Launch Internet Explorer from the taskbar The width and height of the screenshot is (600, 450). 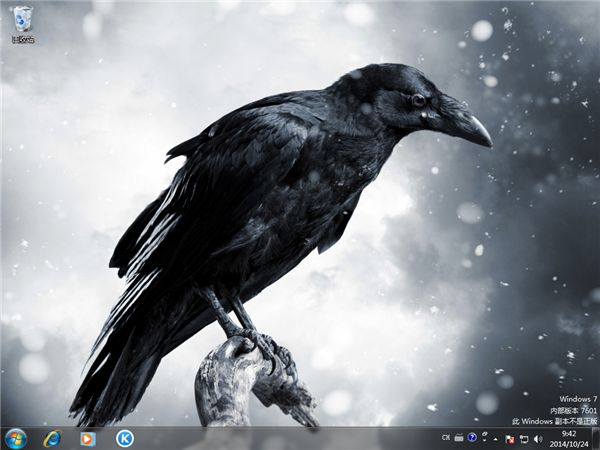tap(52, 438)
